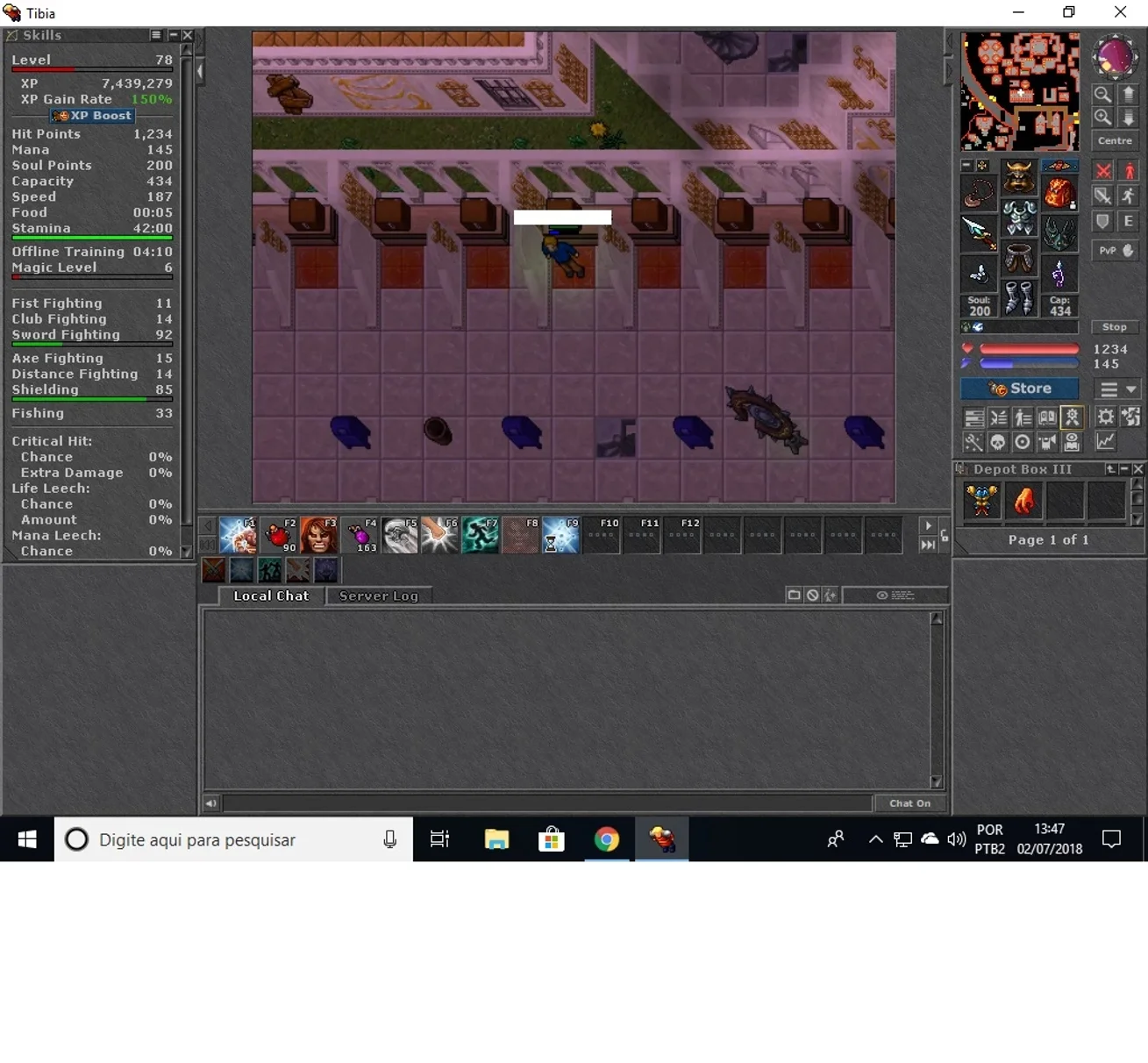
Task: Click the F1 action bar spell icon
Action: (x=238, y=535)
